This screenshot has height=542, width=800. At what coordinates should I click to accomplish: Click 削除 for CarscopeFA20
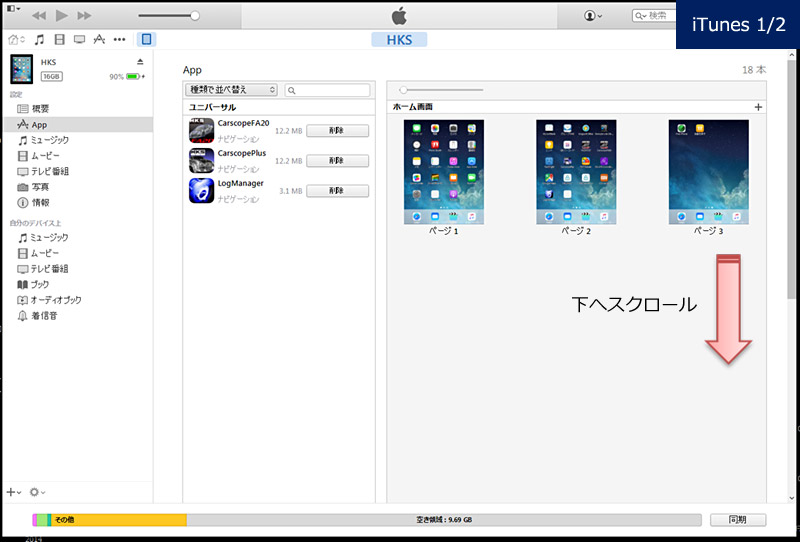click(x=337, y=131)
